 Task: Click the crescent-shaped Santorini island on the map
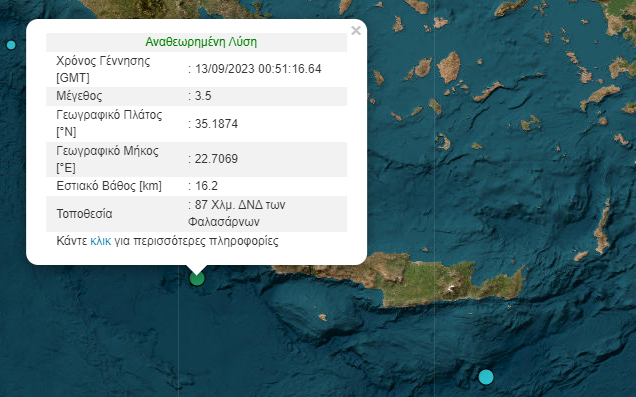pyautogui.click(x=443, y=142)
